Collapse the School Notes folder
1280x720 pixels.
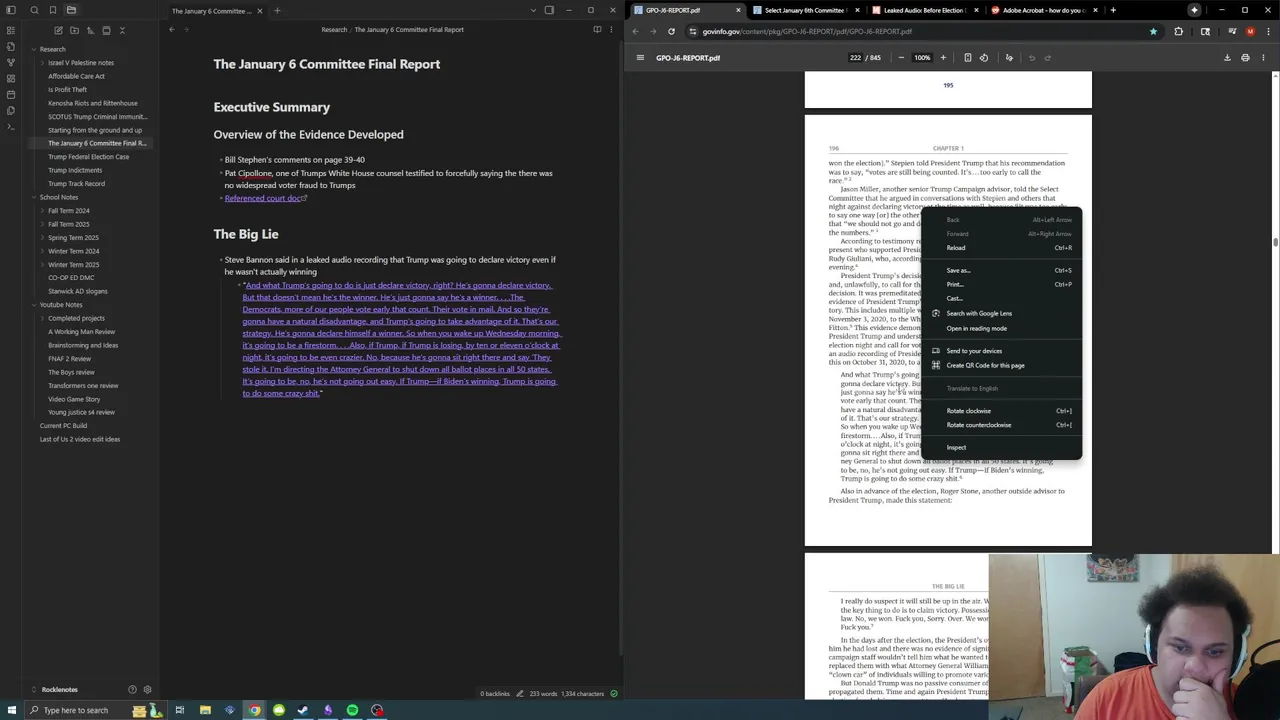[34, 197]
